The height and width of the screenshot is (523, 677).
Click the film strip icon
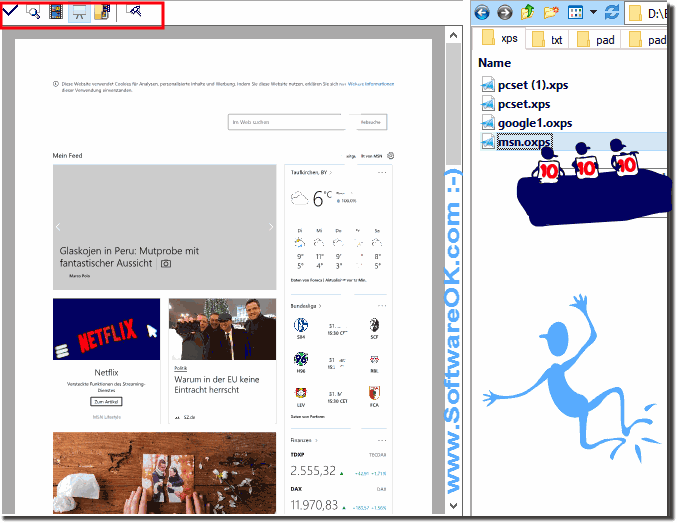[56, 12]
